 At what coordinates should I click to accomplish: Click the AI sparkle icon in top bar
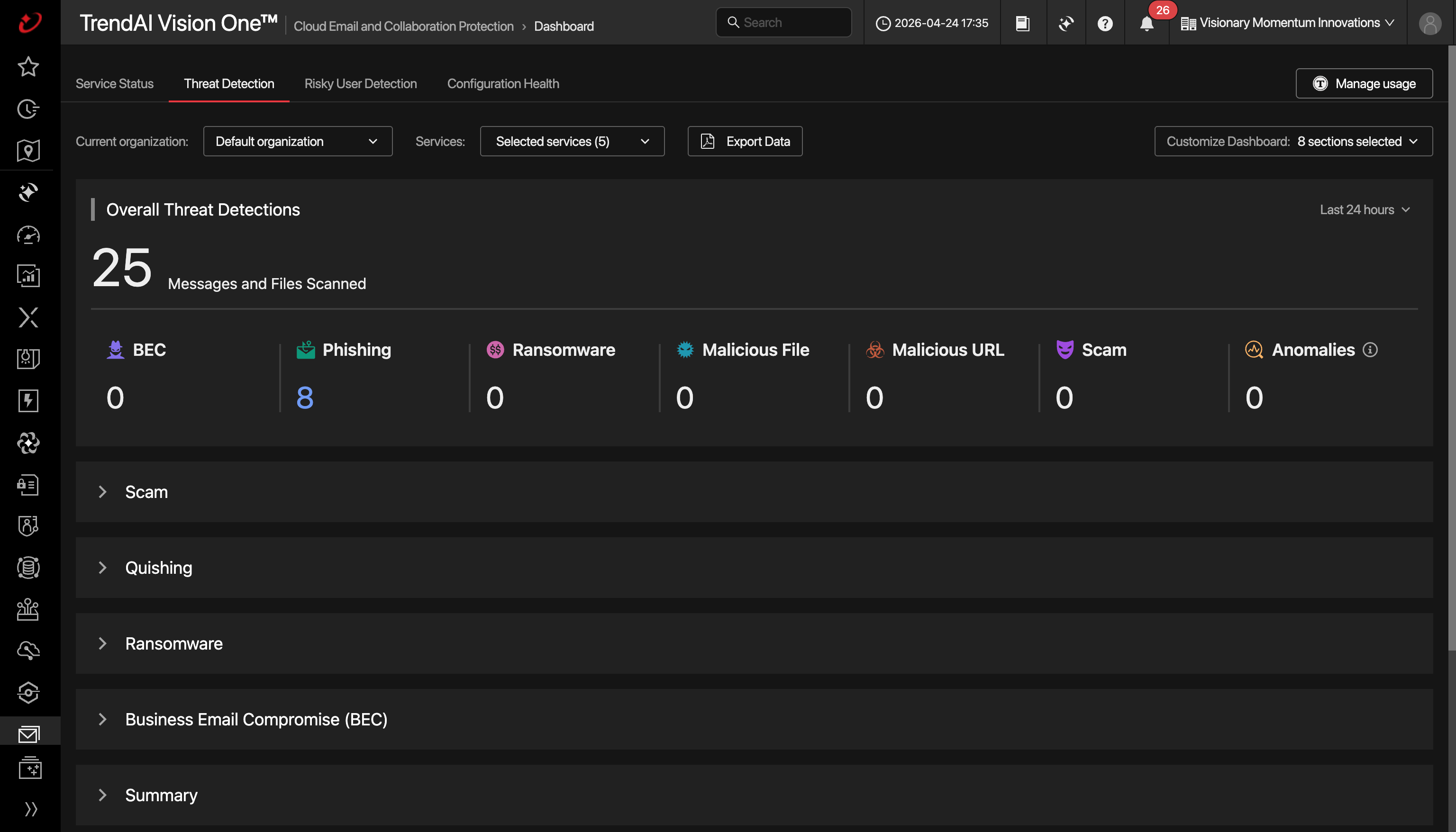pyautogui.click(x=1066, y=23)
